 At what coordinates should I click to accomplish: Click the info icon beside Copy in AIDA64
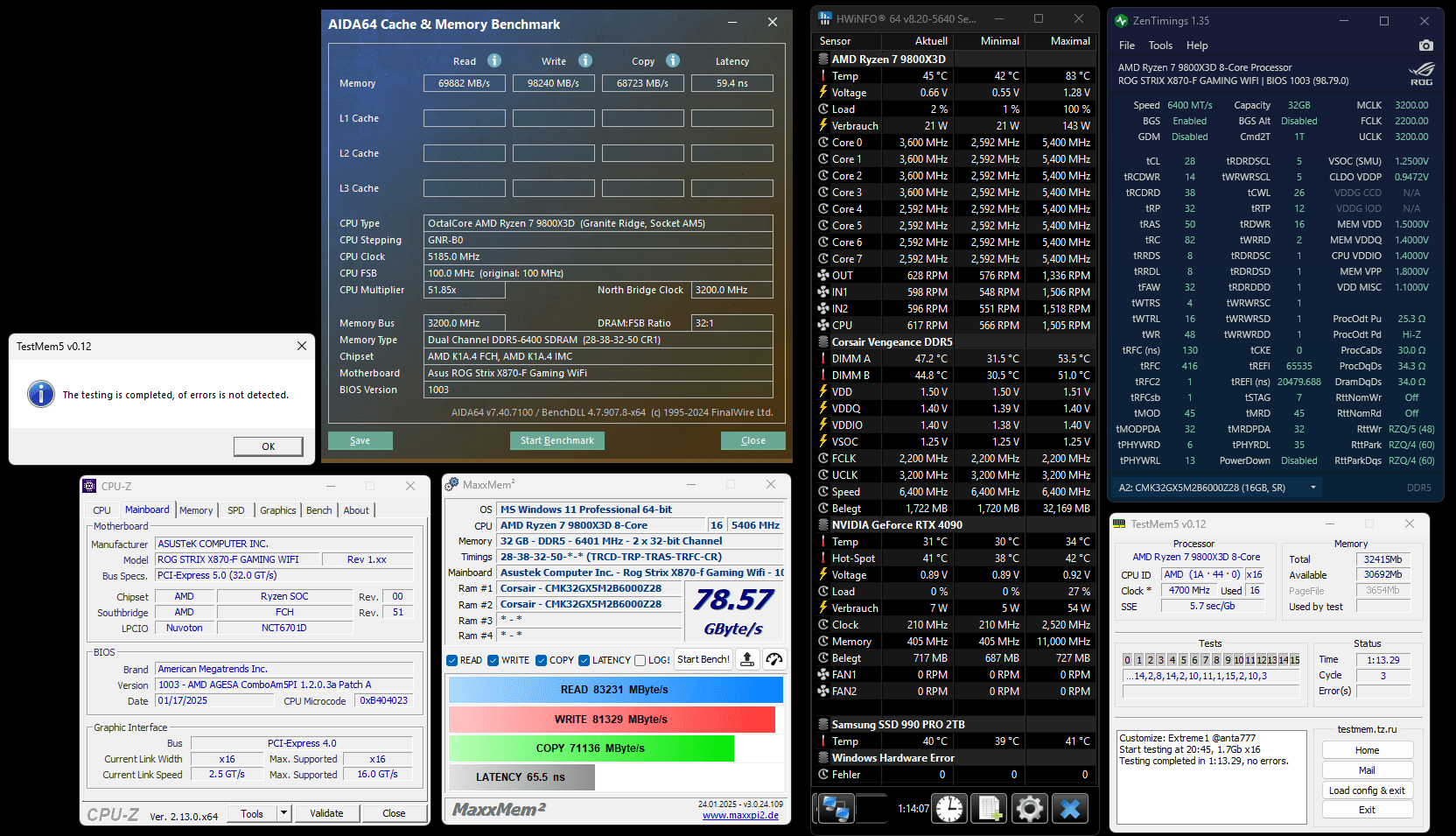673,60
